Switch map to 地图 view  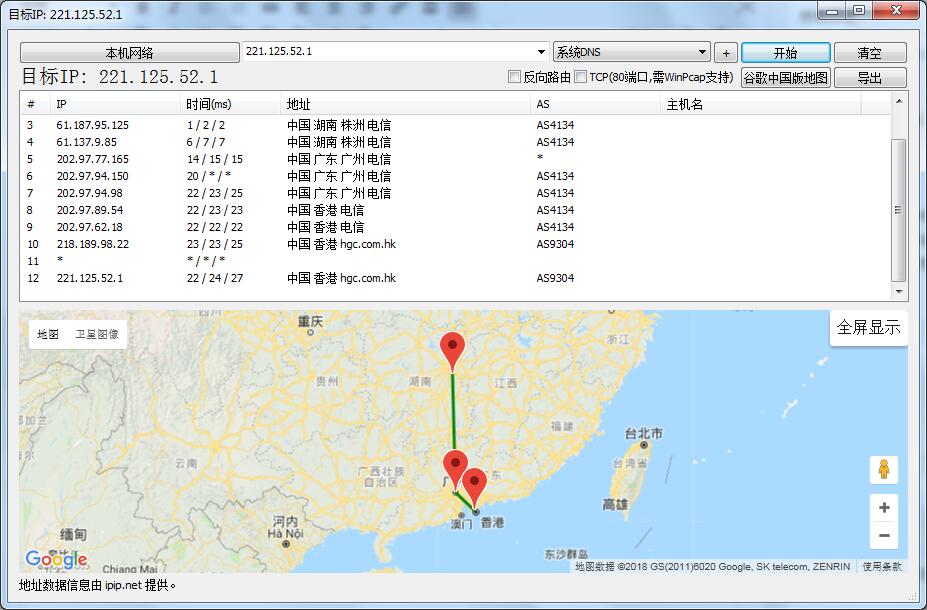pyautogui.click(x=48, y=334)
